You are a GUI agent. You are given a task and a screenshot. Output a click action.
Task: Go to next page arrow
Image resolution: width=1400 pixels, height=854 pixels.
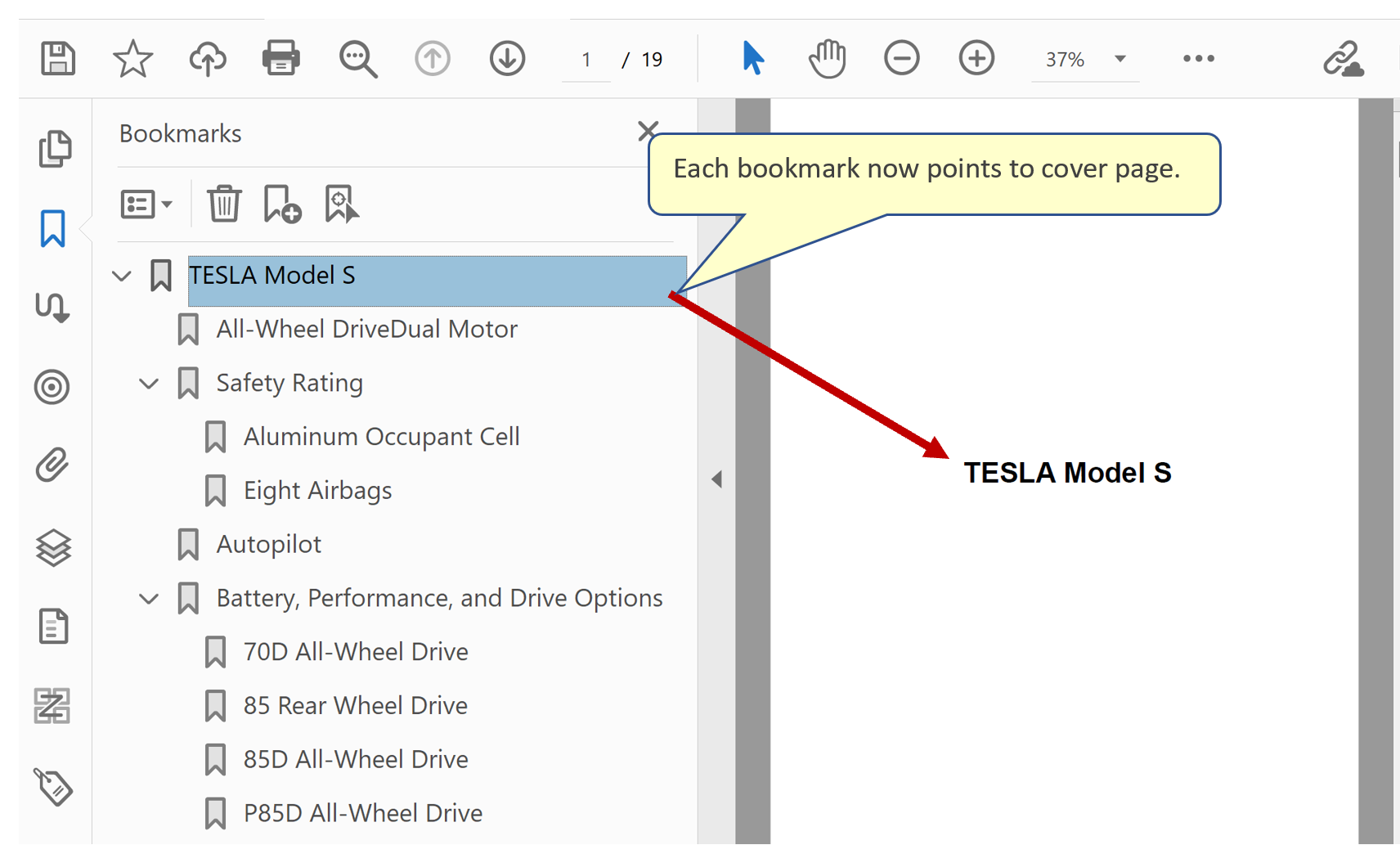coord(507,59)
